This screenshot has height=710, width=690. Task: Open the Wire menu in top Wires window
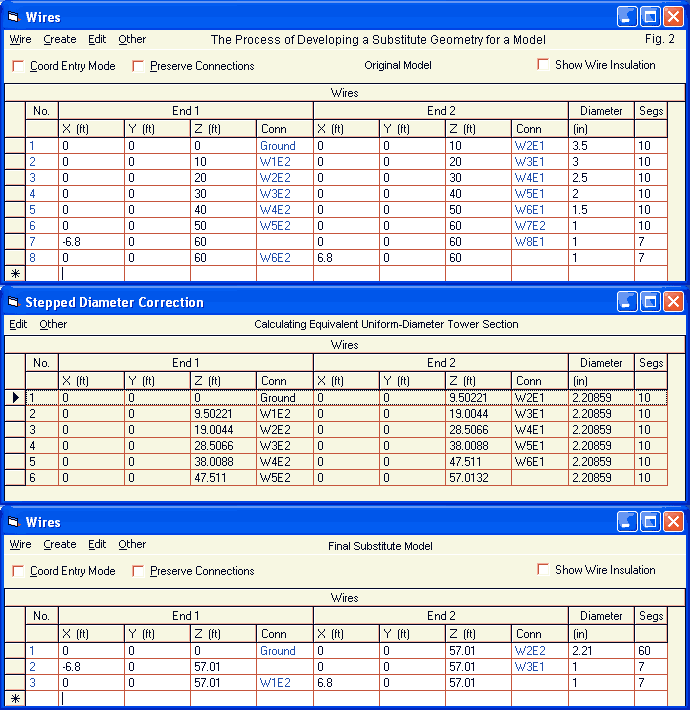coord(20,40)
